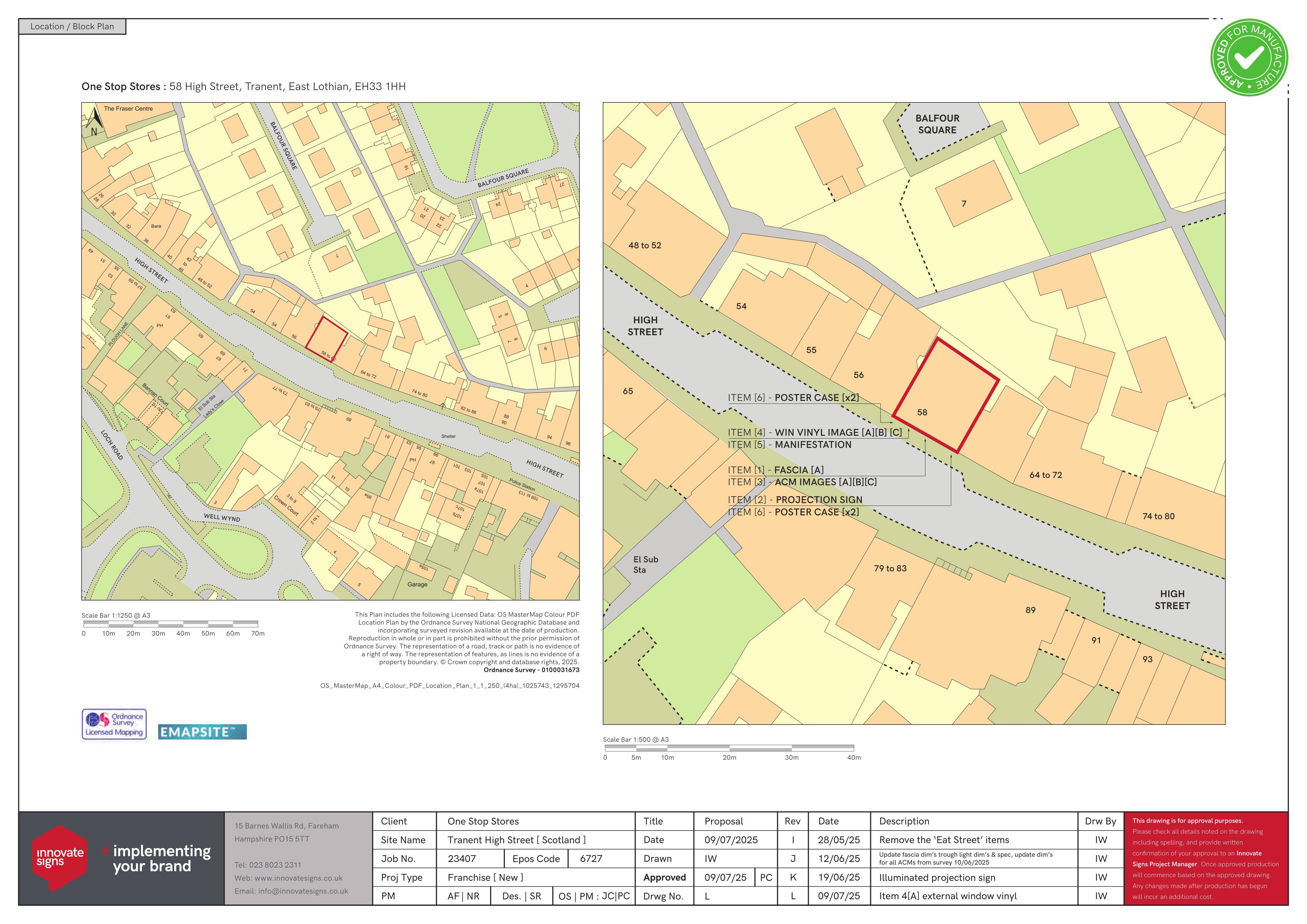
Task: Click the "74 to 80" building label in the block plan
Action: tap(1158, 516)
